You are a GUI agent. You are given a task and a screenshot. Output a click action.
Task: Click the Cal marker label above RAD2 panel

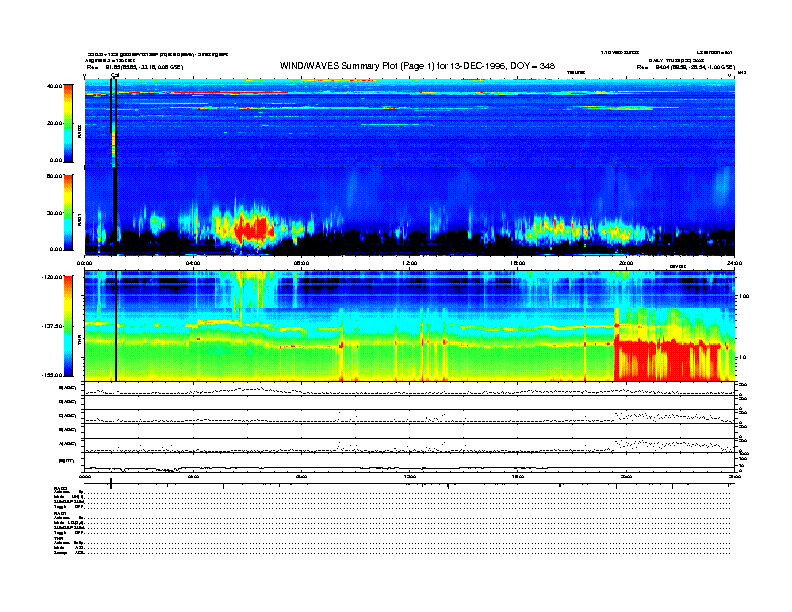[115, 75]
